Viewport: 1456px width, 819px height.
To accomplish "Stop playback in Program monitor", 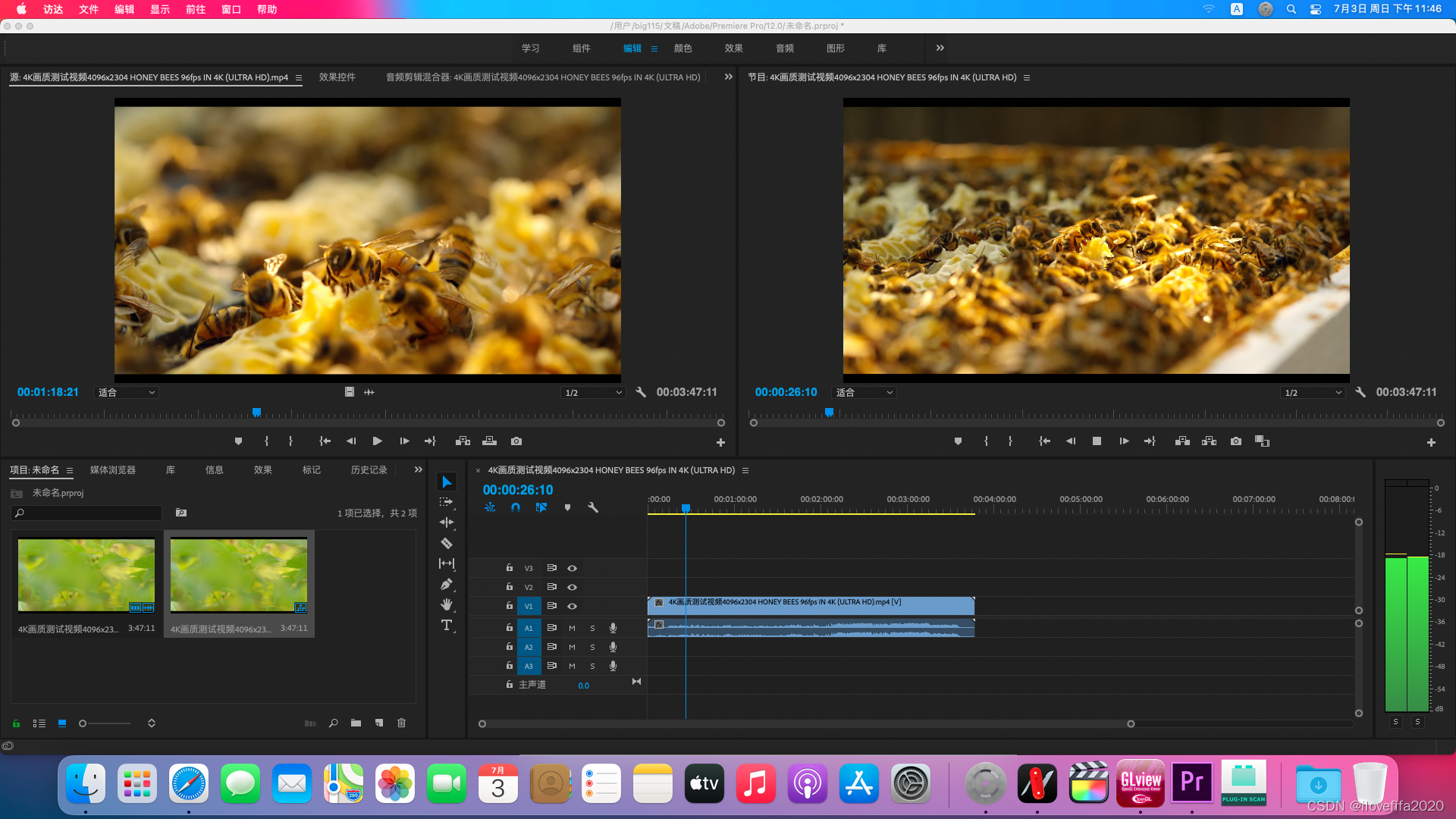I will tap(1097, 441).
